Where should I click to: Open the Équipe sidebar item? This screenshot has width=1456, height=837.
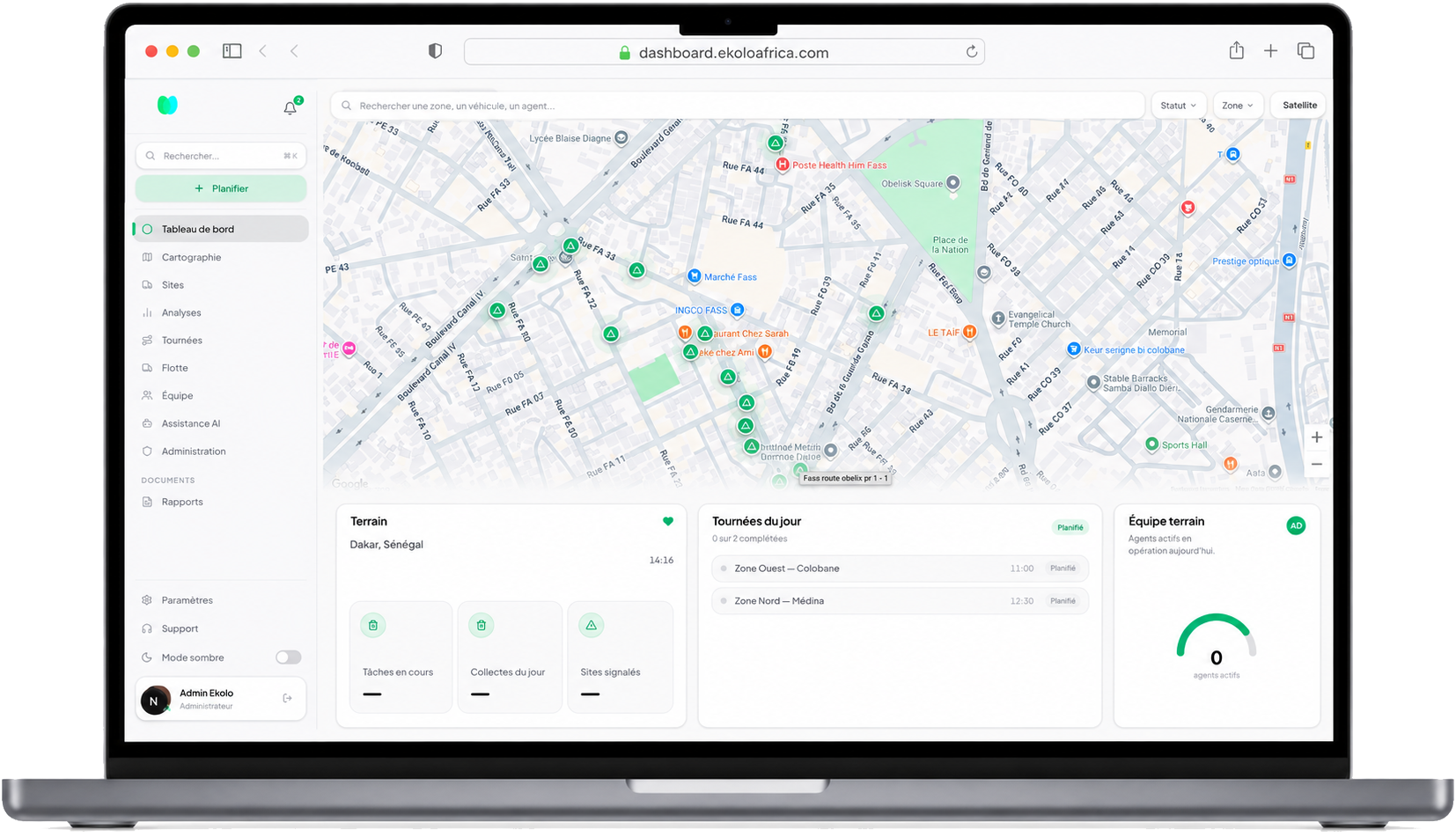[x=222, y=396]
